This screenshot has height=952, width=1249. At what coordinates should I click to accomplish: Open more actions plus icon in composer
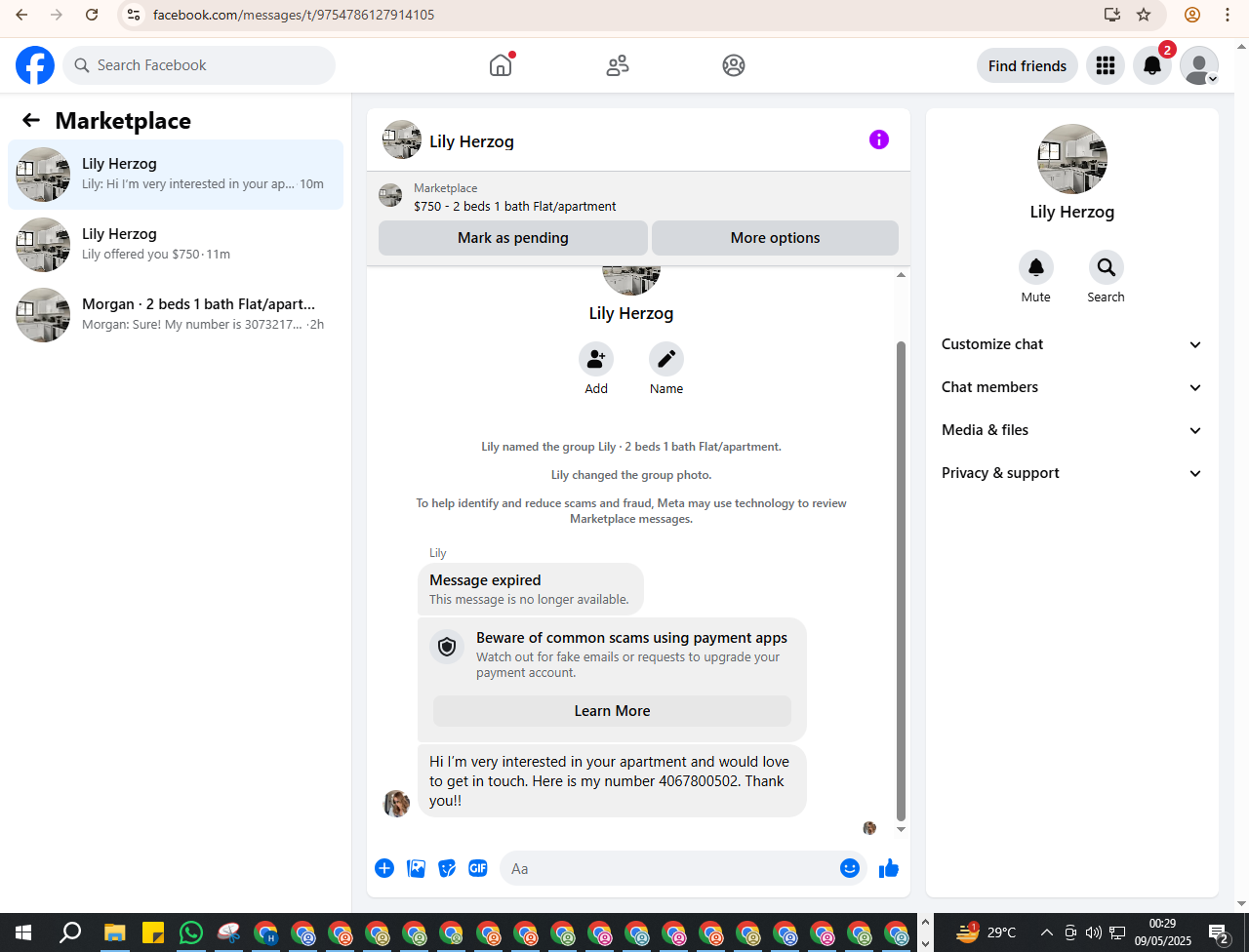pyautogui.click(x=384, y=868)
